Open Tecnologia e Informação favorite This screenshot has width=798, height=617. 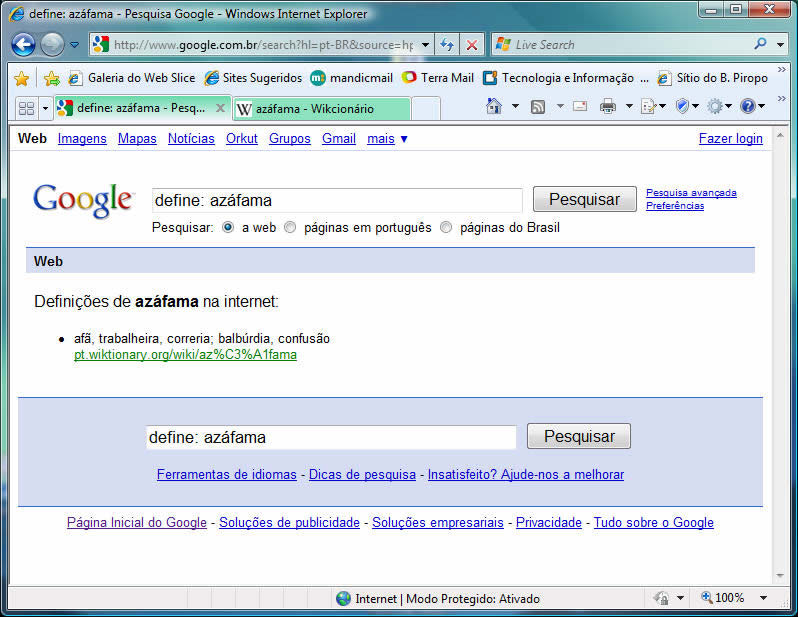566,78
